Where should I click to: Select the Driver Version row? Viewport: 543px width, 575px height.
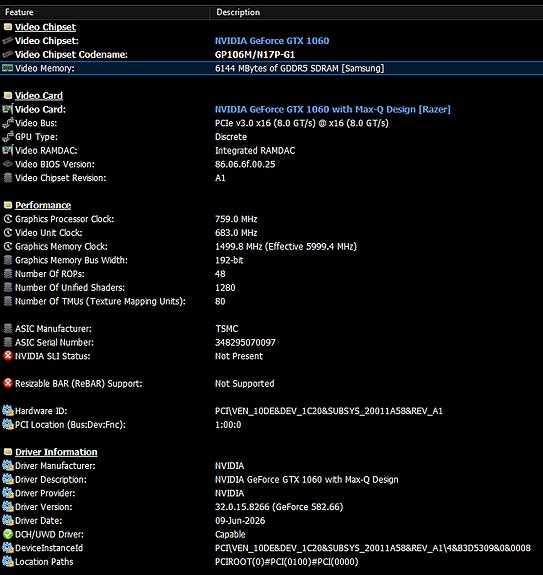pos(271,507)
